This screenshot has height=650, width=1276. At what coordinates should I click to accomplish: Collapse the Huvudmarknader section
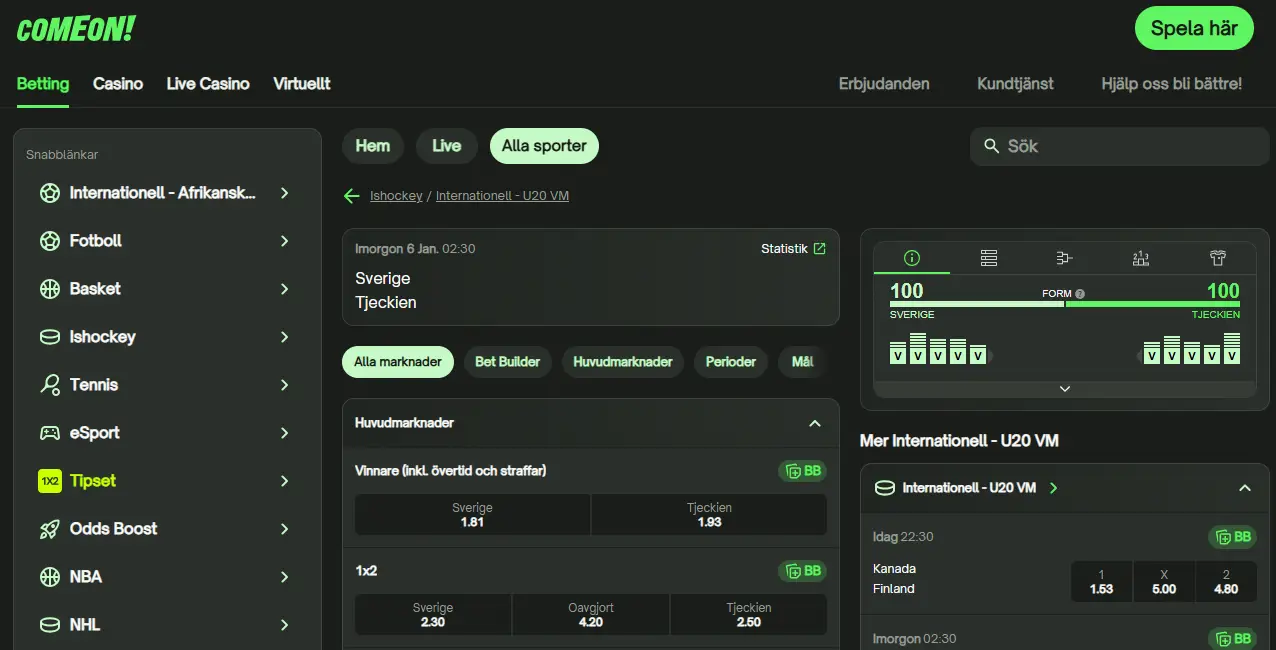(814, 423)
